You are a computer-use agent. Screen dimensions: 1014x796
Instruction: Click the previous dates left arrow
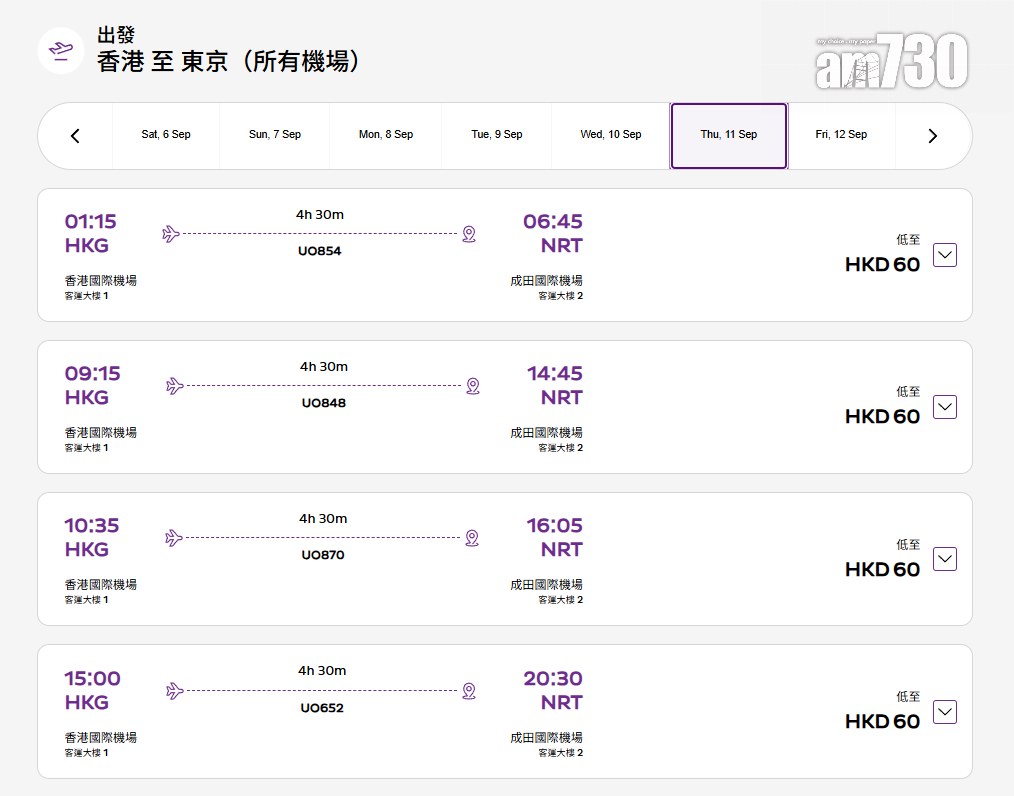(x=75, y=136)
